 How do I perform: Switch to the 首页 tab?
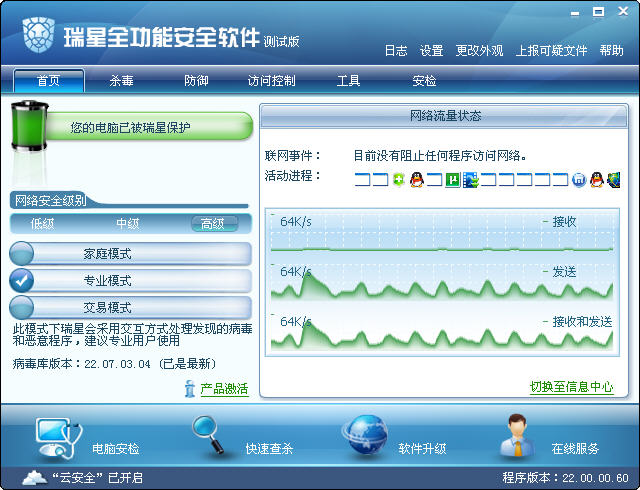49,80
